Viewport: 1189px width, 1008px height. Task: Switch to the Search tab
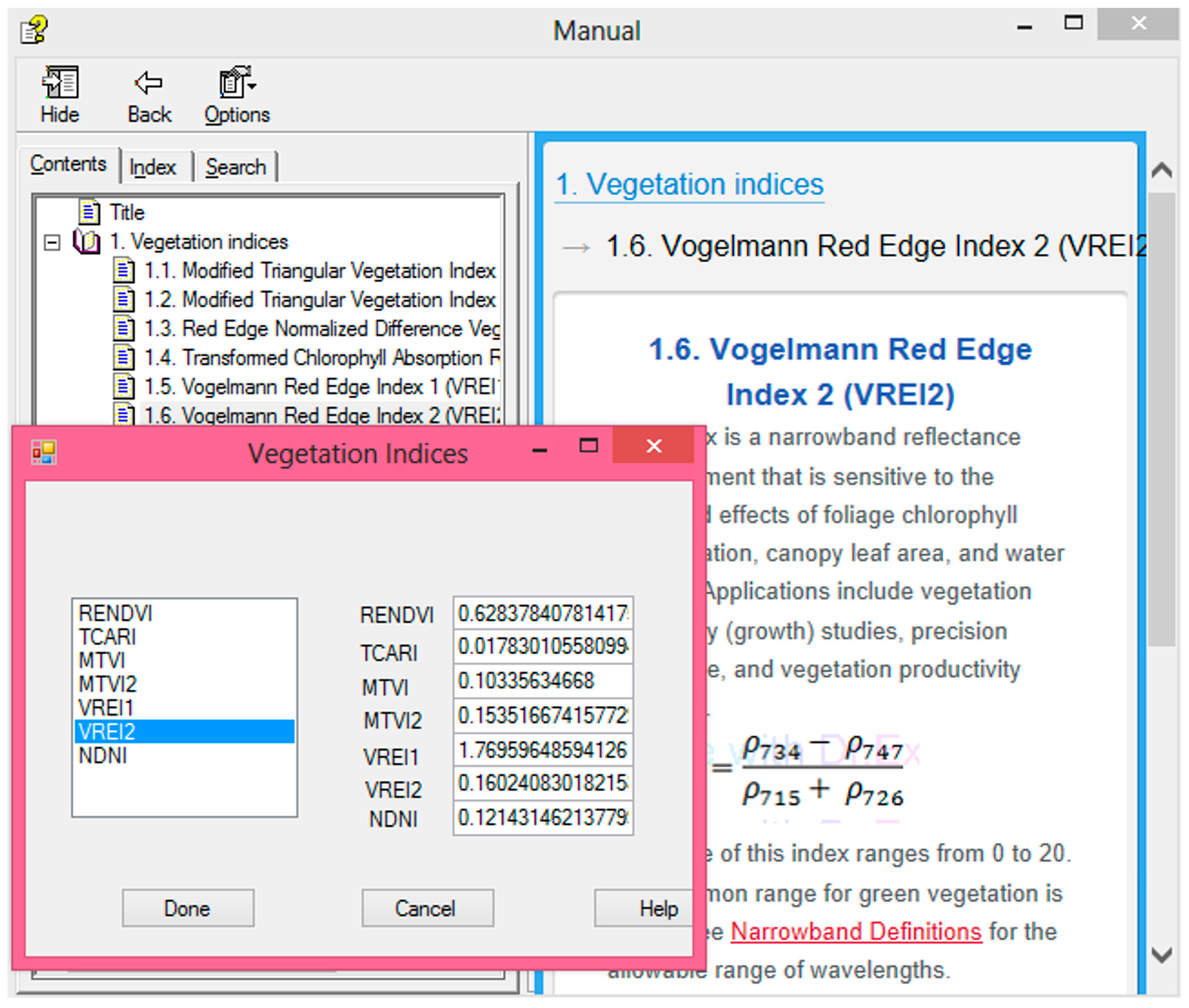point(236,168)
